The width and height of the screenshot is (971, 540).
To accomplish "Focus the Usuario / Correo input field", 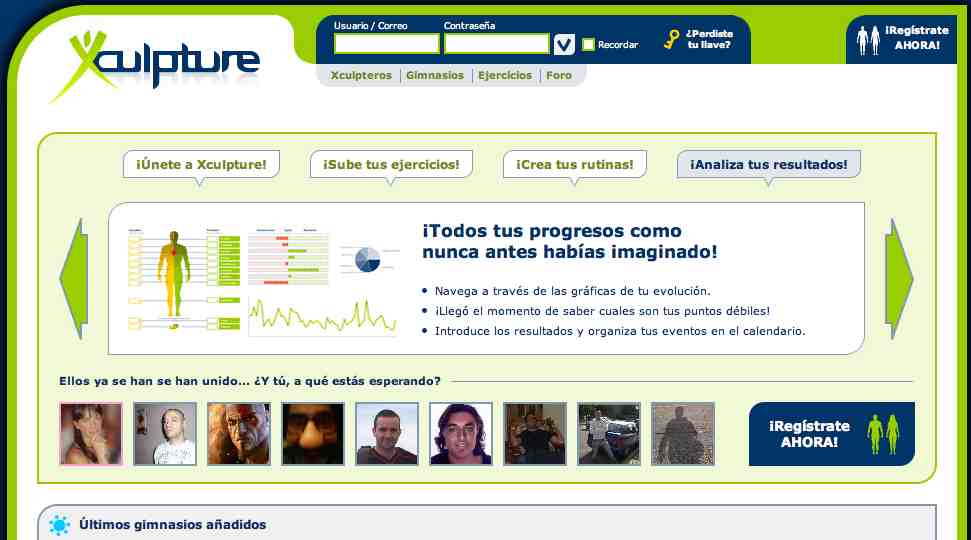I will tap(387, 44).
